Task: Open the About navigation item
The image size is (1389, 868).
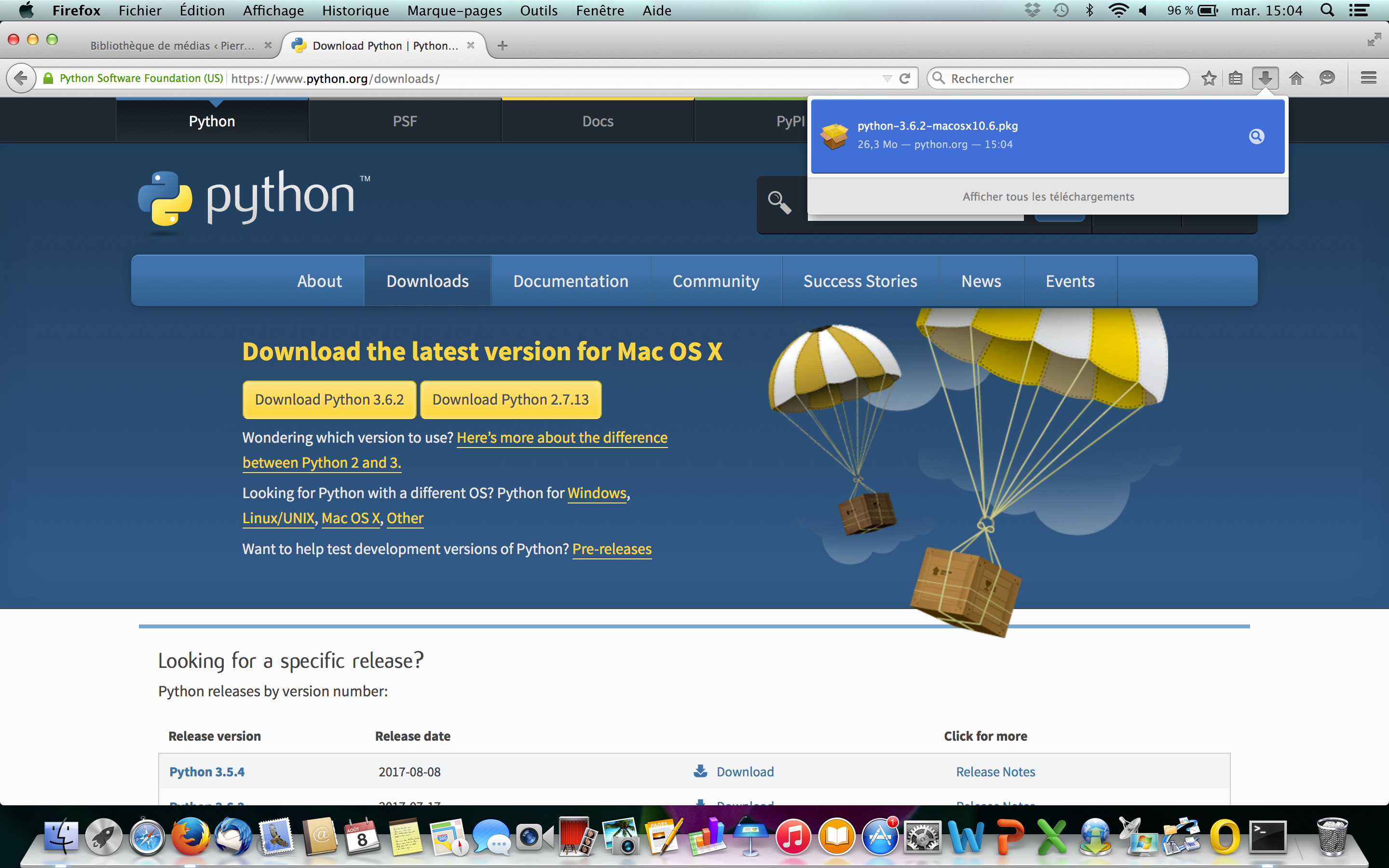Action: pos(319,281)
